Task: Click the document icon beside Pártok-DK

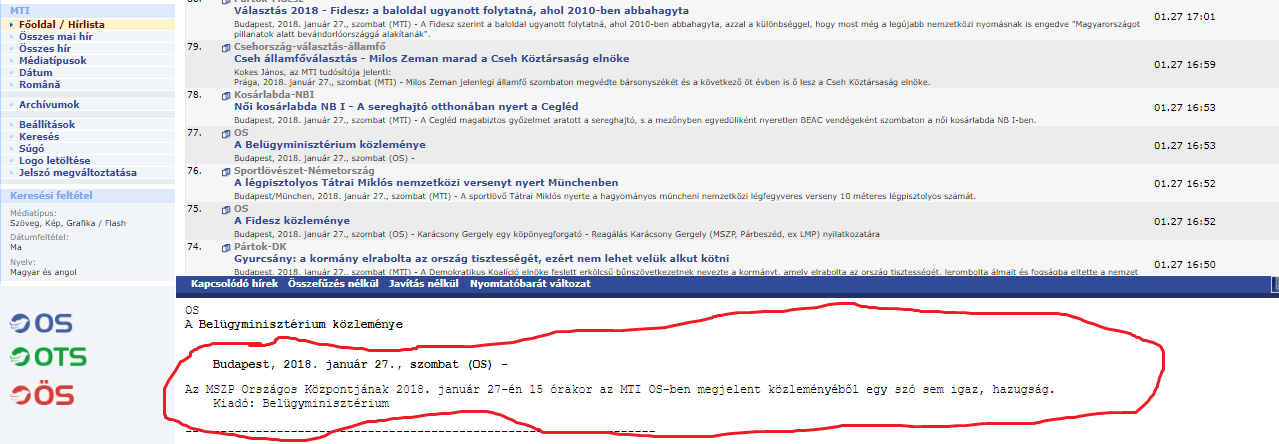Action: (226, 247)
